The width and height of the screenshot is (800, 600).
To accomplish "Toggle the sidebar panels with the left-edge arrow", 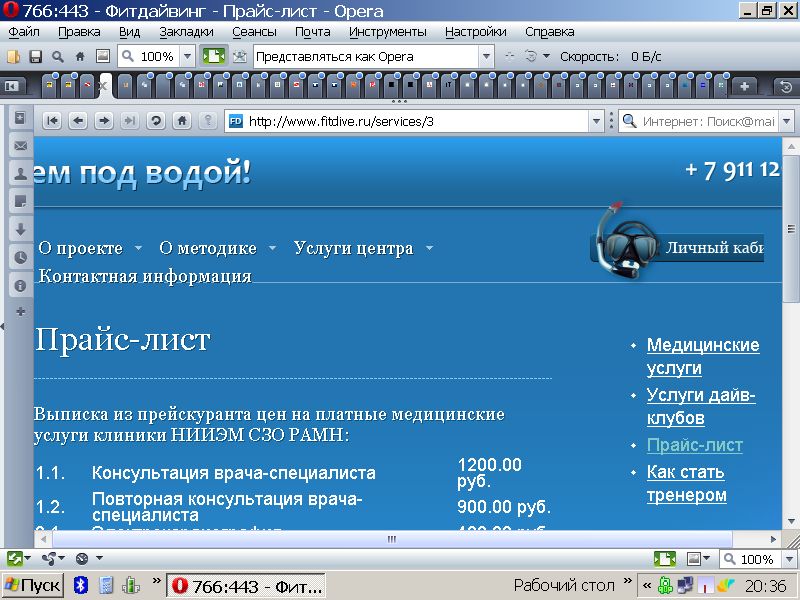I will pos(5,324).
